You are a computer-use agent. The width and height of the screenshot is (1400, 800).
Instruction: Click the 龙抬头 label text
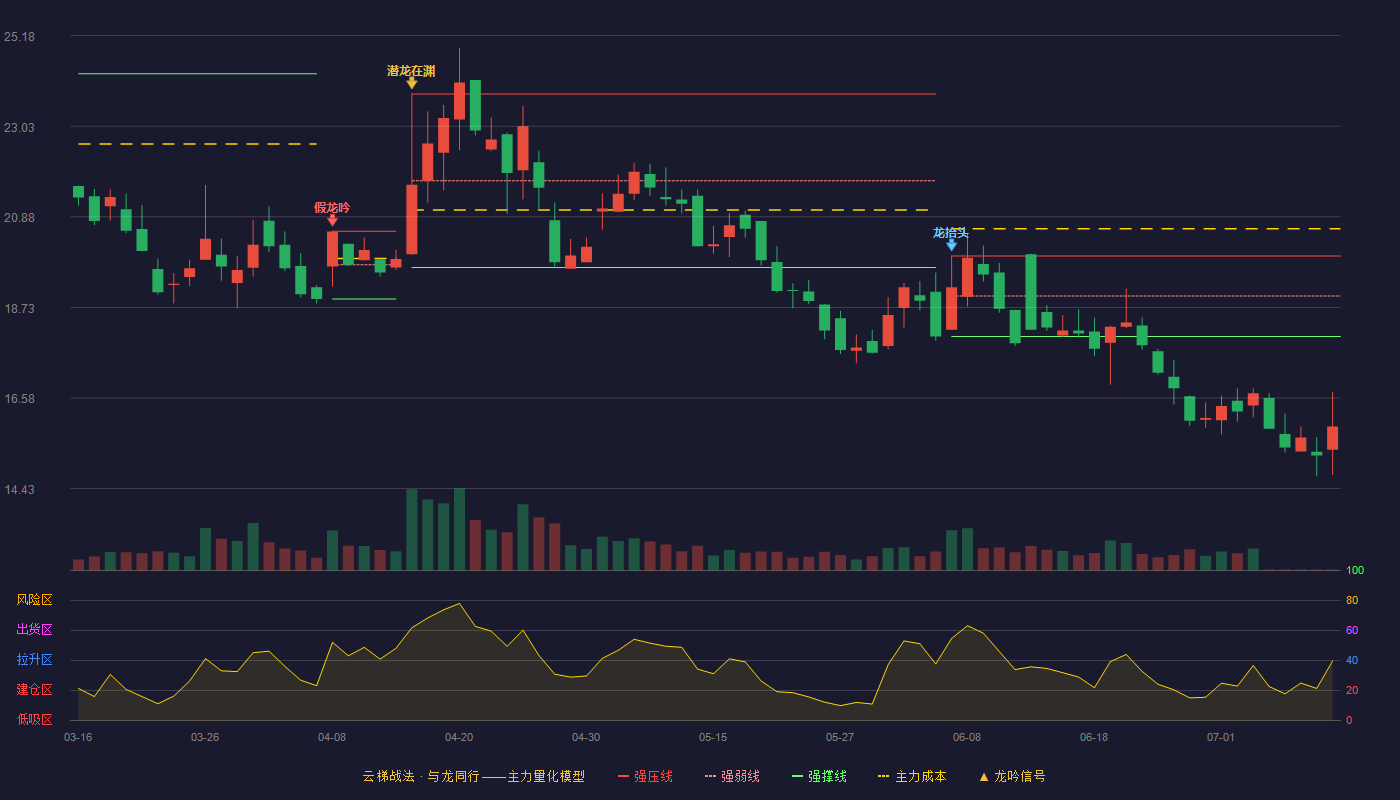pyautogui.click(x=951, y=233)
